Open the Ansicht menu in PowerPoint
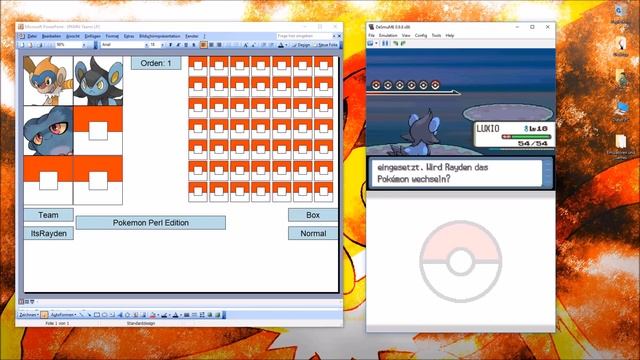640x360 pixels. click(73, 36)
